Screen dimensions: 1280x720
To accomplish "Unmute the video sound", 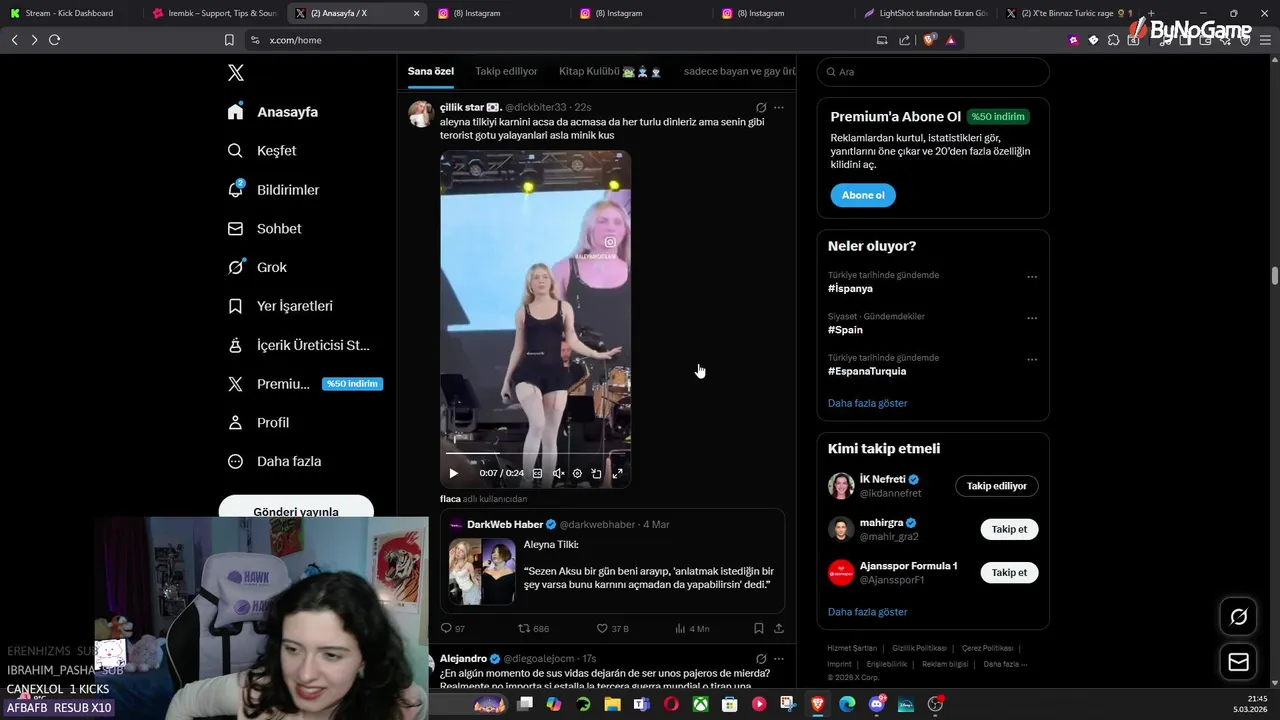I will coord(558,474).
